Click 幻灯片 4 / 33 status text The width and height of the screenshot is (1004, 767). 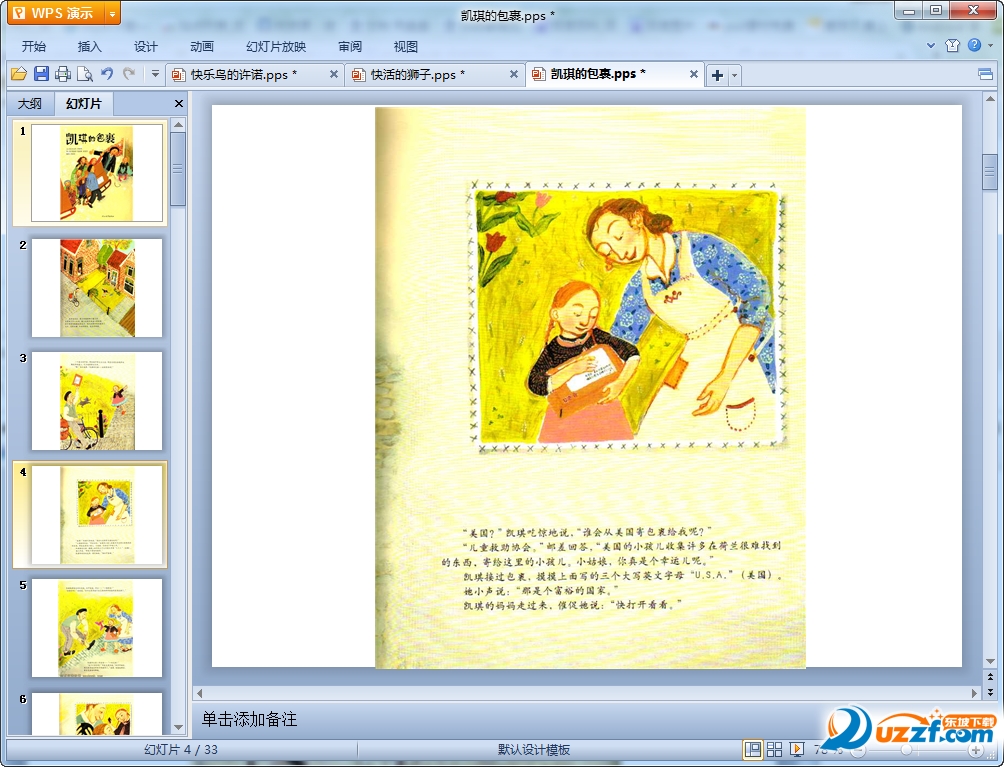point(181,750)
